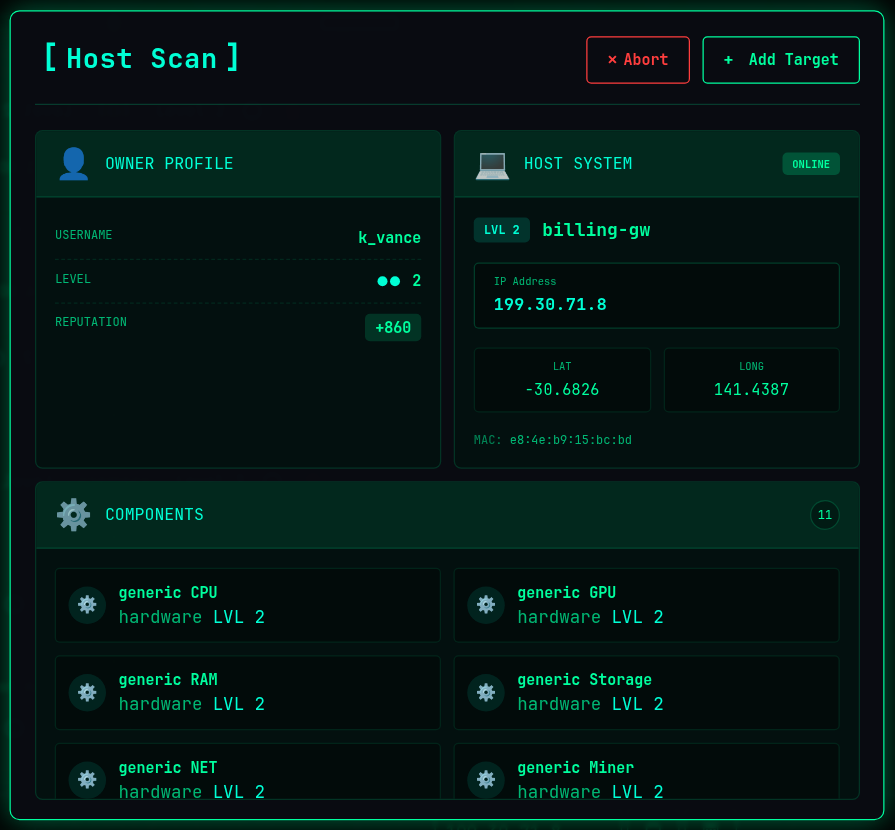Select the generic Storage label
Screen dimensions: 895x830
[x=584, y=680]
